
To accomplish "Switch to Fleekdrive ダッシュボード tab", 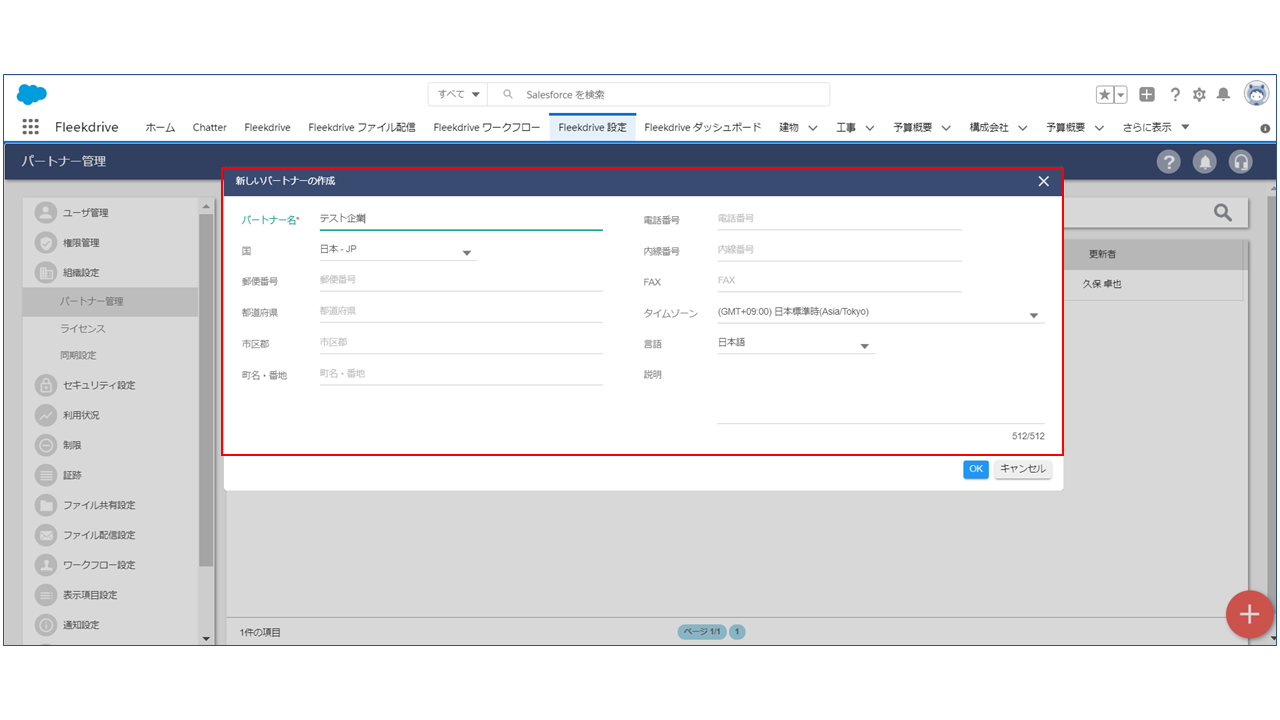I will (702, 127).
